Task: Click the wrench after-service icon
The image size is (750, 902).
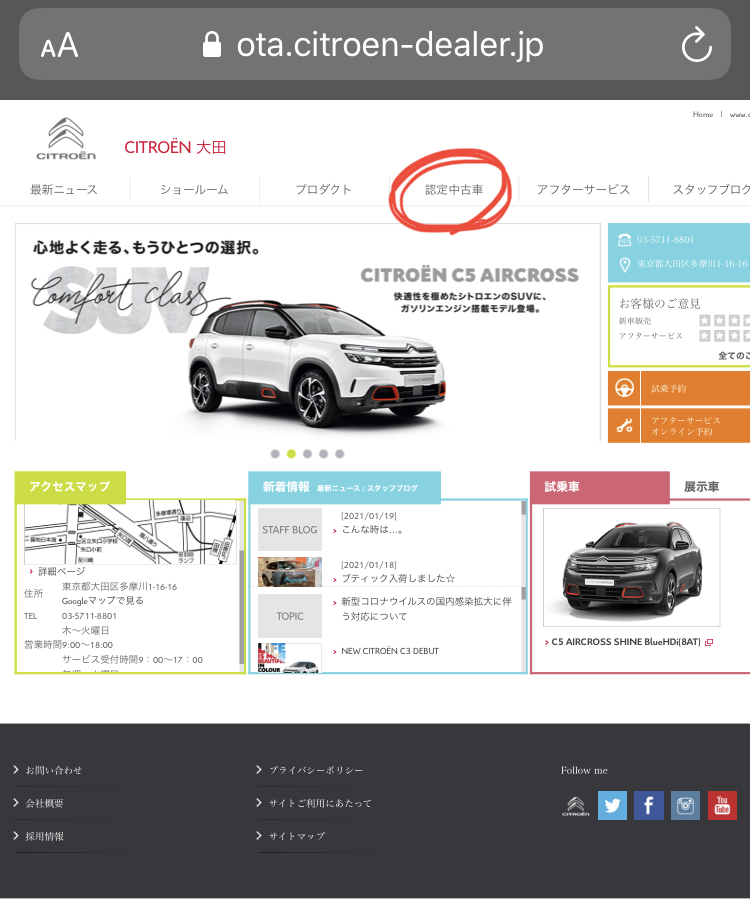Action: tap(625, 426)
